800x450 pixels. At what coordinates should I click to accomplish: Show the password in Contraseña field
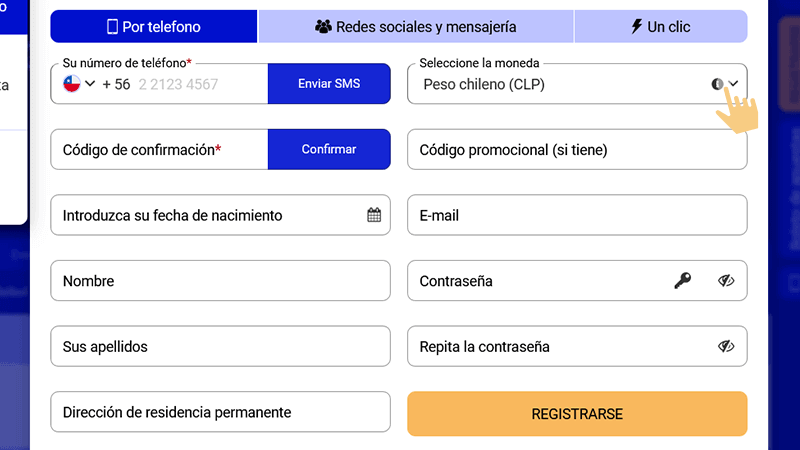(726, 281)
